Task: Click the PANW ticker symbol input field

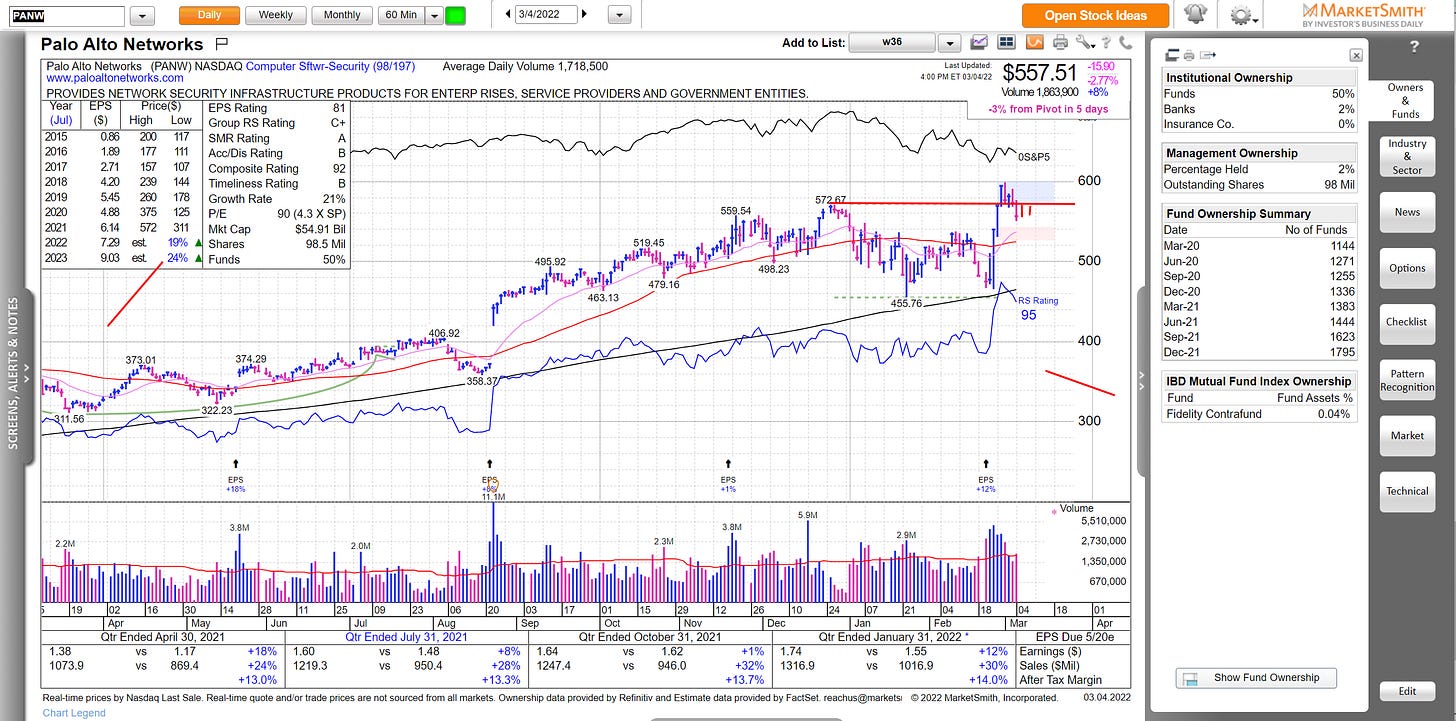Action: (x=66, y=16)
